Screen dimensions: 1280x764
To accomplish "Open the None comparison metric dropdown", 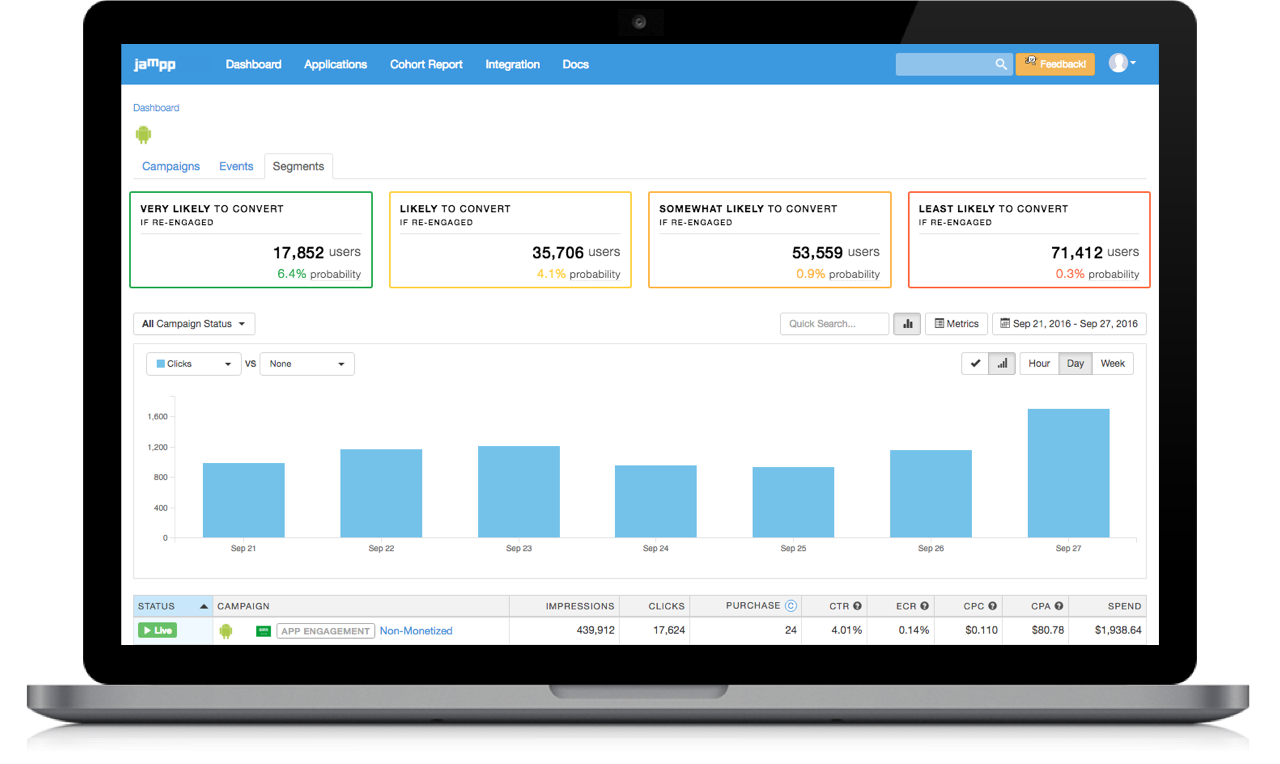I will (307, 364).
